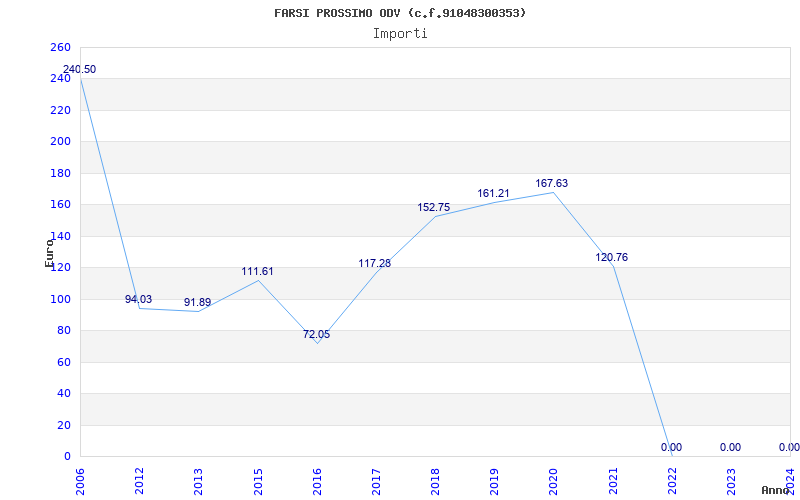Click the 117.28 data label
The height and width of the screenshot is (500, 800).
[x=375, y=263]
